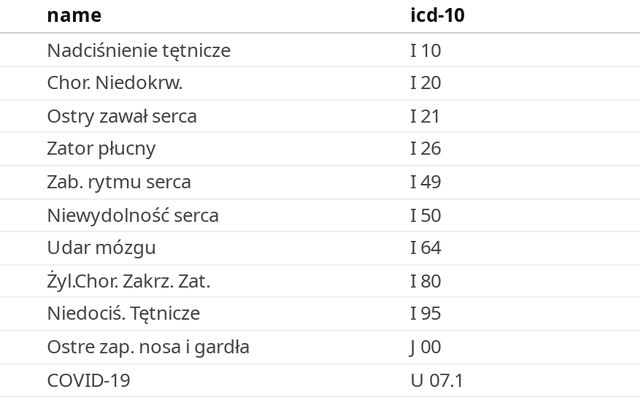640x400 pixels.
Task: Click the Udar mózgu entry
Action: 102,248
